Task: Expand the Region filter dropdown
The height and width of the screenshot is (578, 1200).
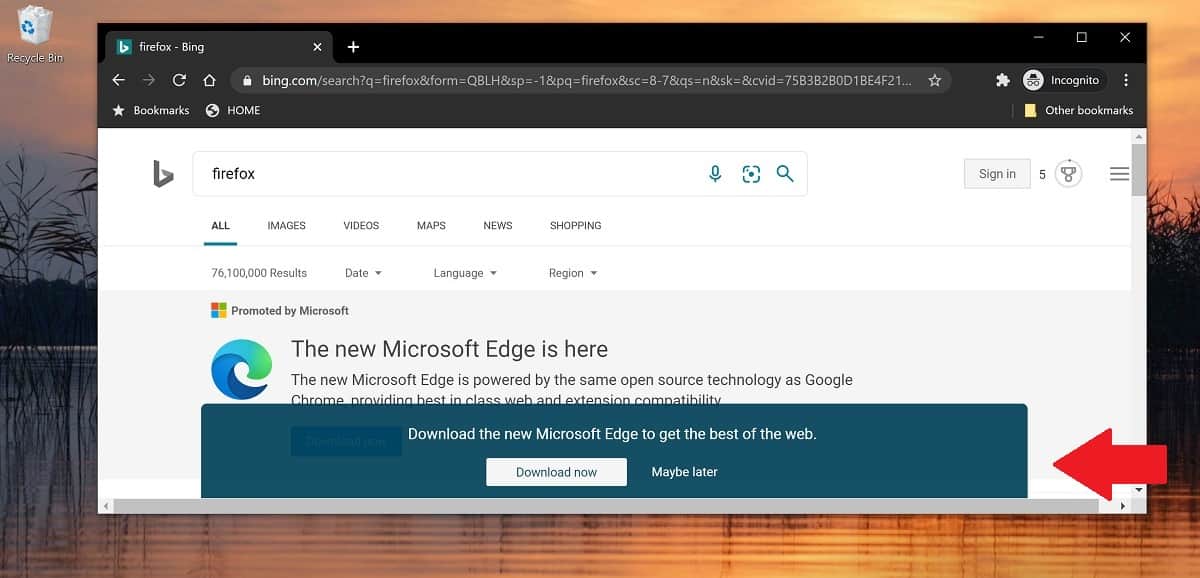Action: (573, 273)
